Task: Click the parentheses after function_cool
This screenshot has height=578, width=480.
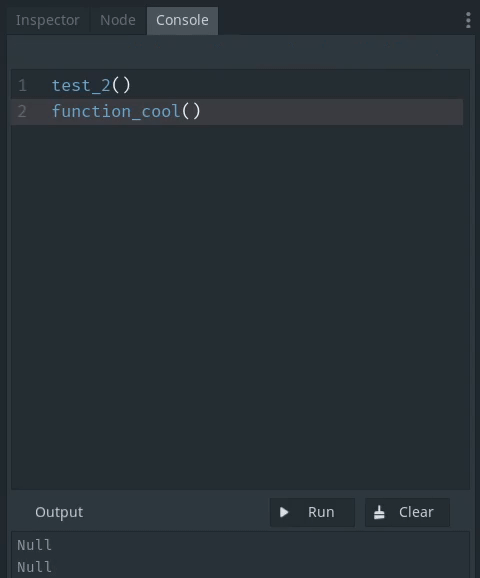Action: (191, 112)
